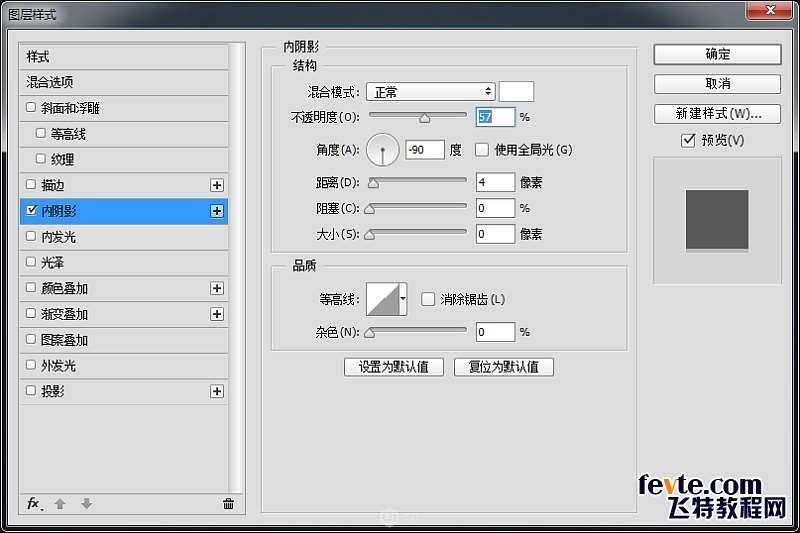Image resolution: width=800 pixels, height=533 pixels.
Task: Toggle the 使用全局光(G) checkbox
Action: (482, 150)
